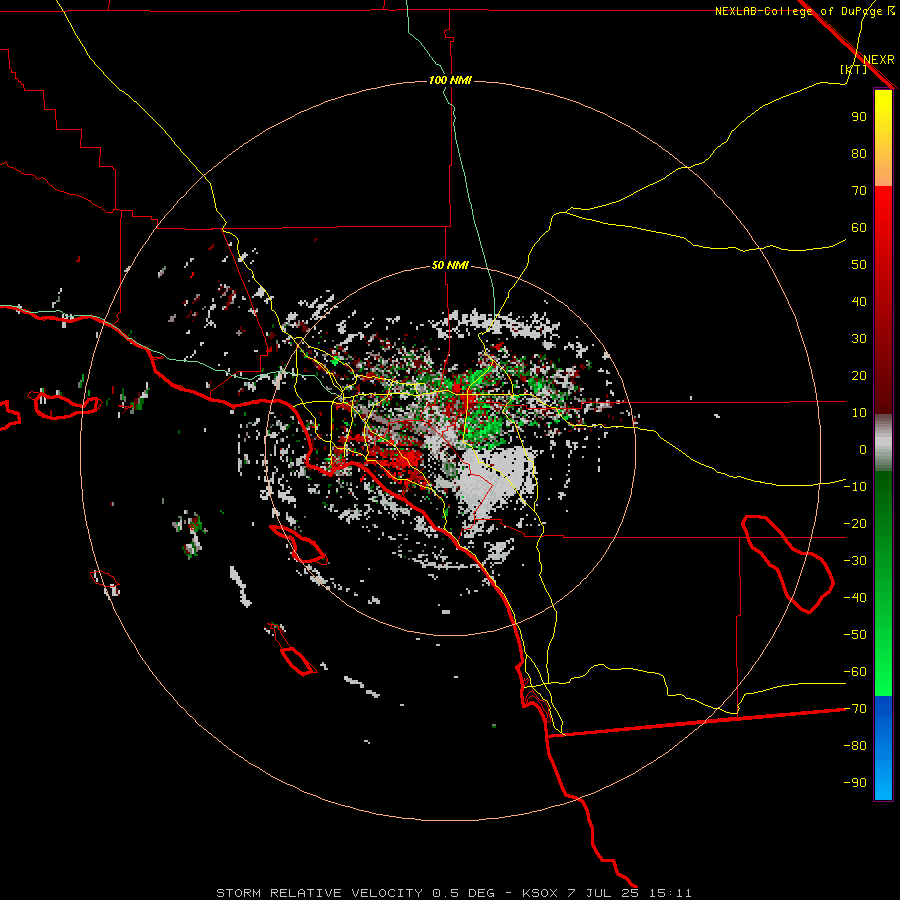Click the -80 value on the velocity scale
Screen dimensions: 900x900
pos(855,746)
